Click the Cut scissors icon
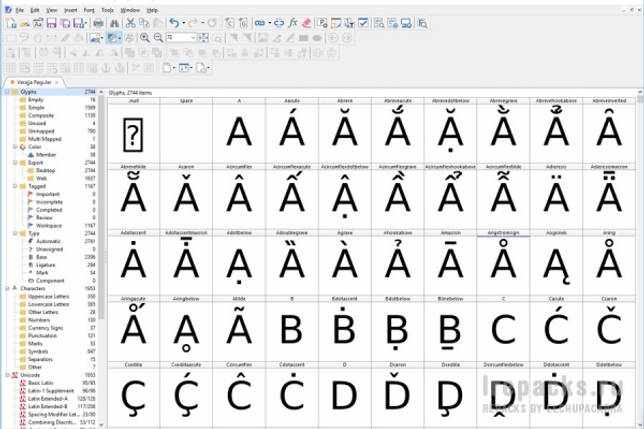644x429 pixels. (131, 23)
